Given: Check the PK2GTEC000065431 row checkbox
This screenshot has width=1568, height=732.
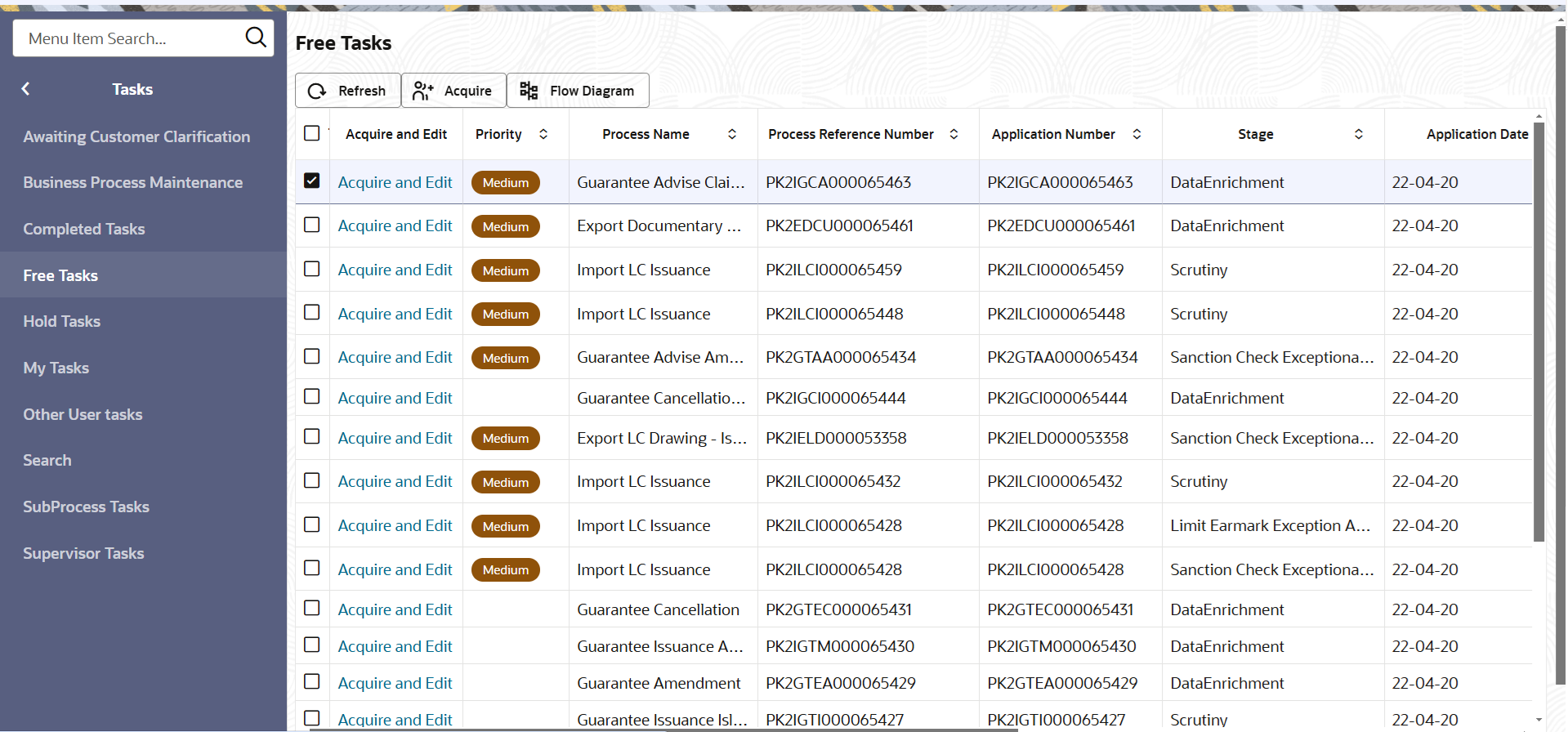Looking at the screenshot, I should point(312,608).
